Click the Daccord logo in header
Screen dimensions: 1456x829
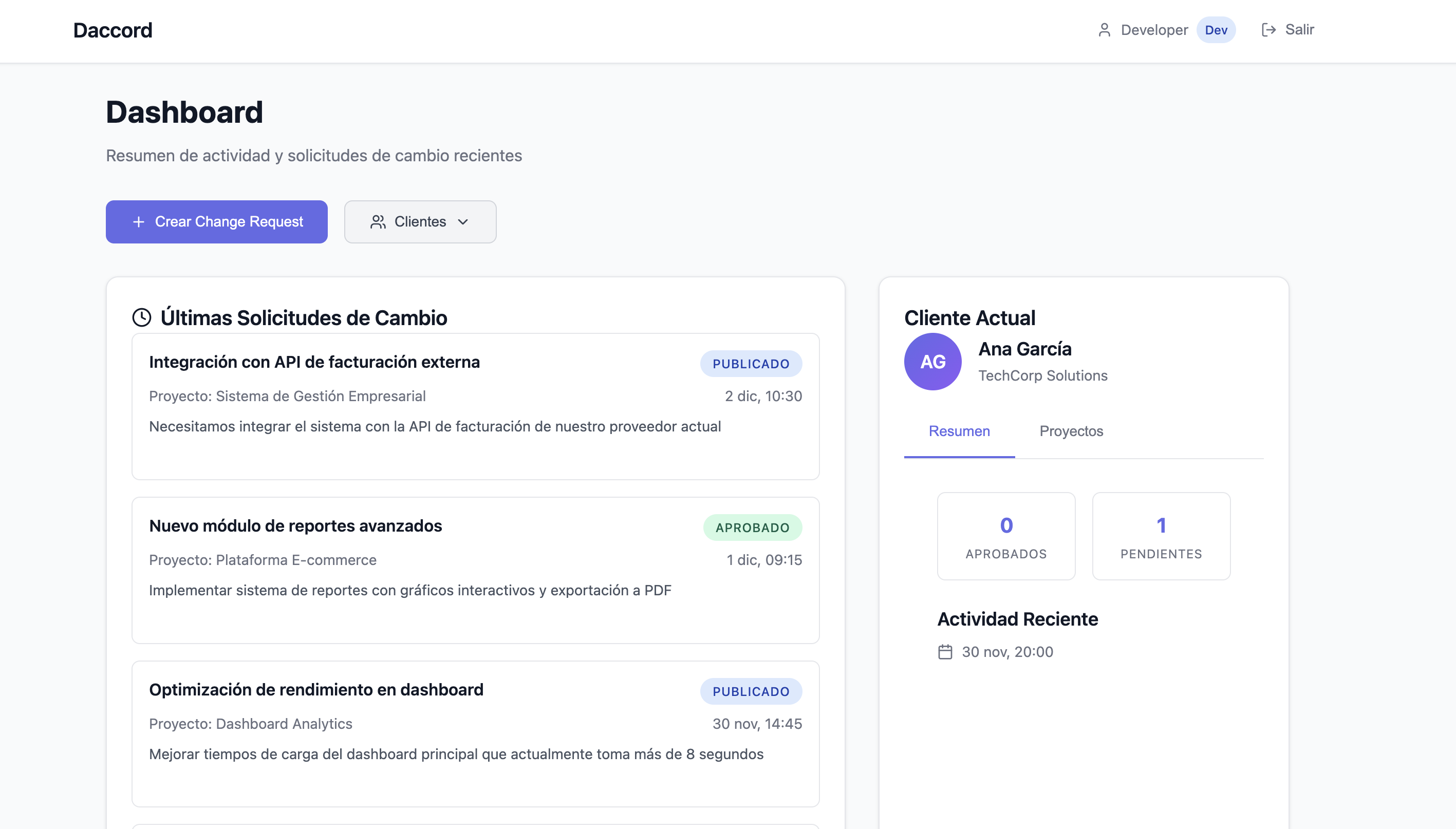[x=113, y=30]
